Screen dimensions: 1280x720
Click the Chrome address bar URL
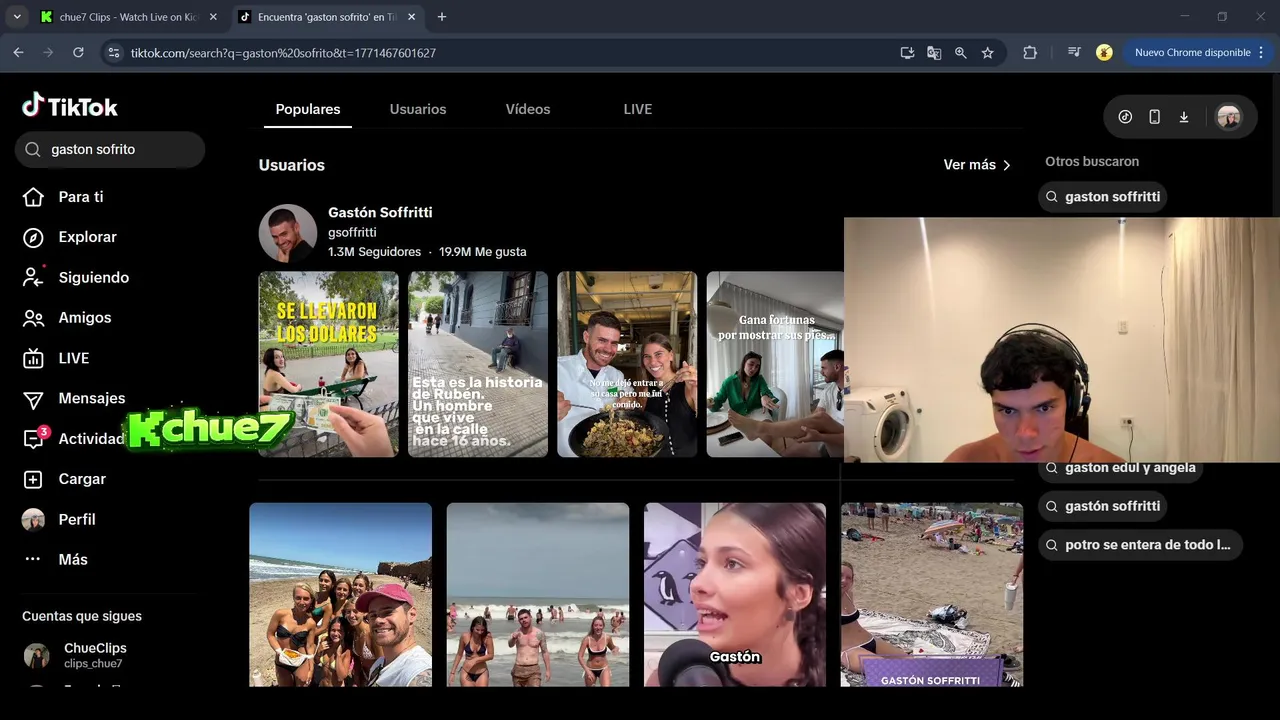point(283,53)
